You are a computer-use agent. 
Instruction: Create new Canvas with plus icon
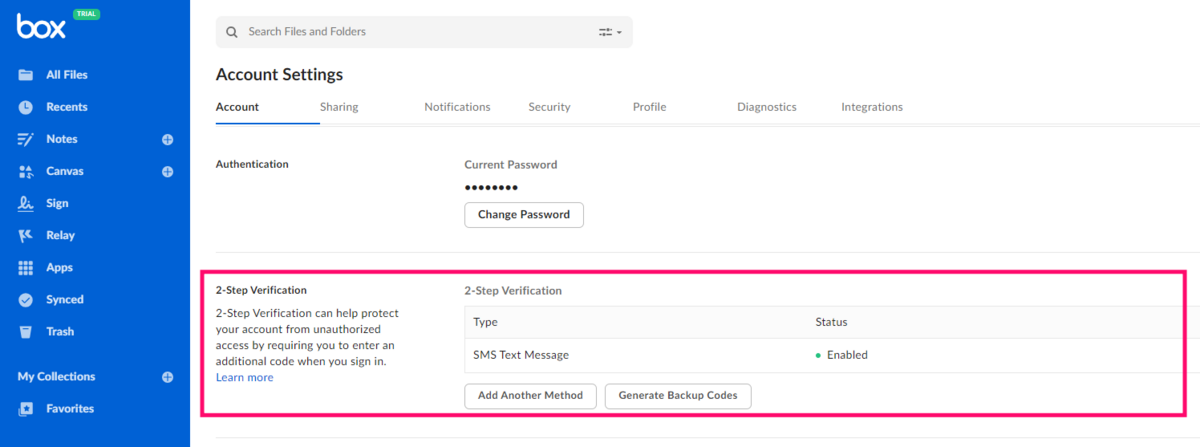[168, 171]
